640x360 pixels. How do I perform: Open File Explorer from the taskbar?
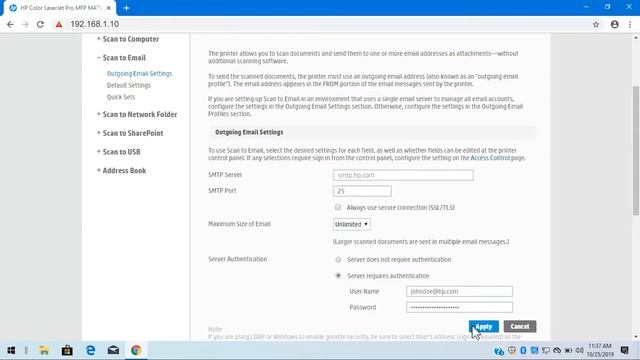pyautogui.click(x=44, y=350)
